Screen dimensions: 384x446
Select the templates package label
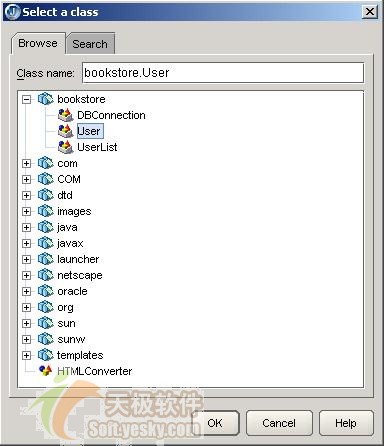tap(80, 355)
